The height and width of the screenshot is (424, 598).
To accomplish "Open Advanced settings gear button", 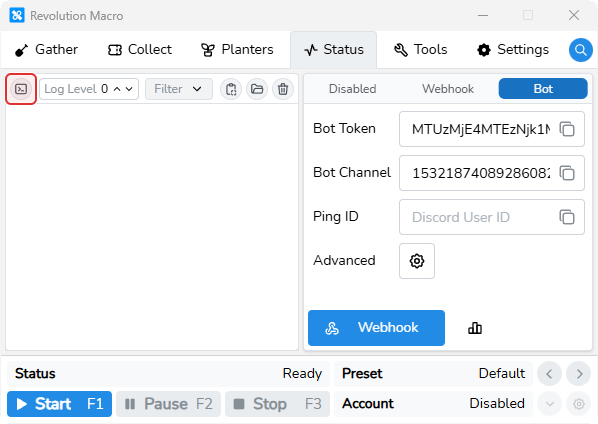I will coord(417,261).
